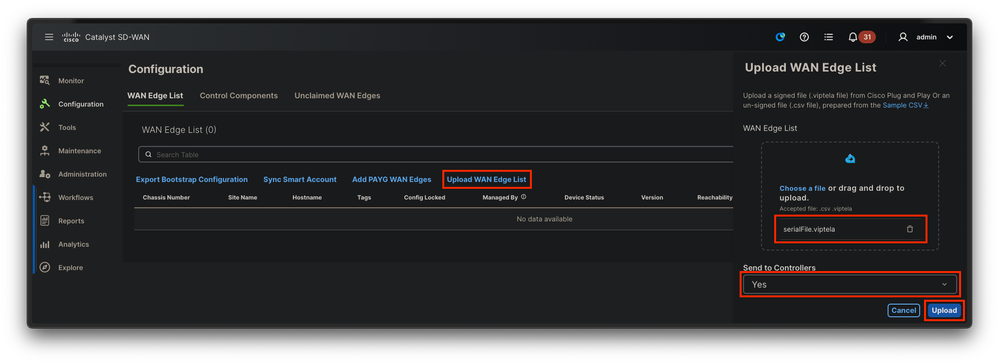
Task: Open Analytics in the sidebar
Action: 73,244
